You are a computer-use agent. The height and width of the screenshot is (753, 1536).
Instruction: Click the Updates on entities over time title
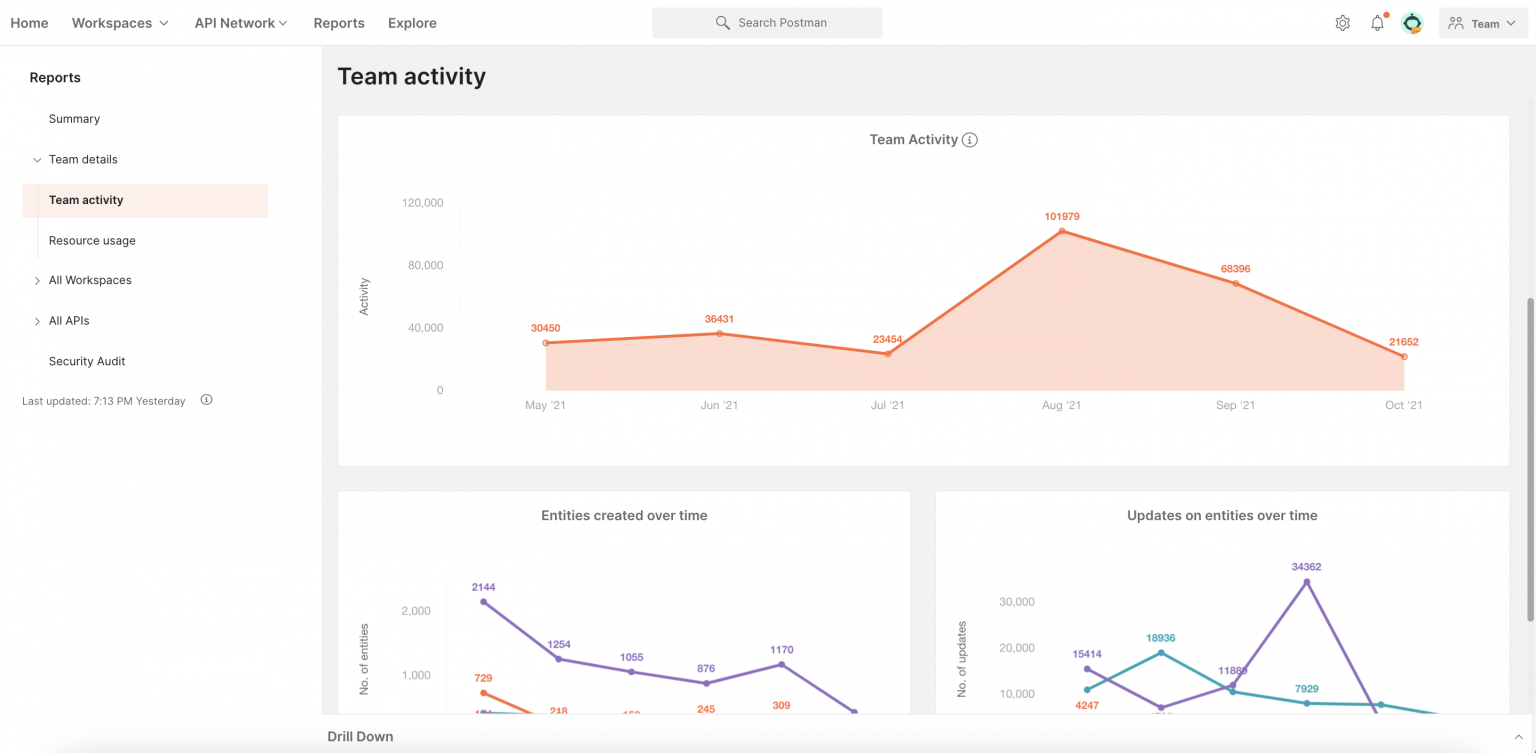coord(1222,516)
